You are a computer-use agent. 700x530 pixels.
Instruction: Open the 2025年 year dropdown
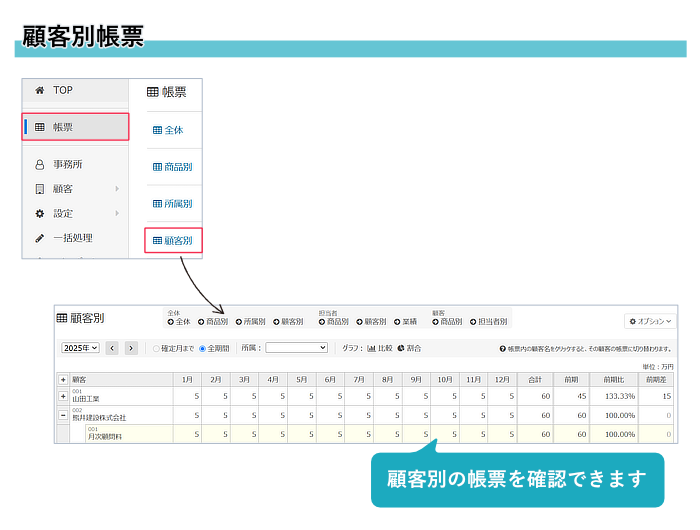[x=80, y=348]
